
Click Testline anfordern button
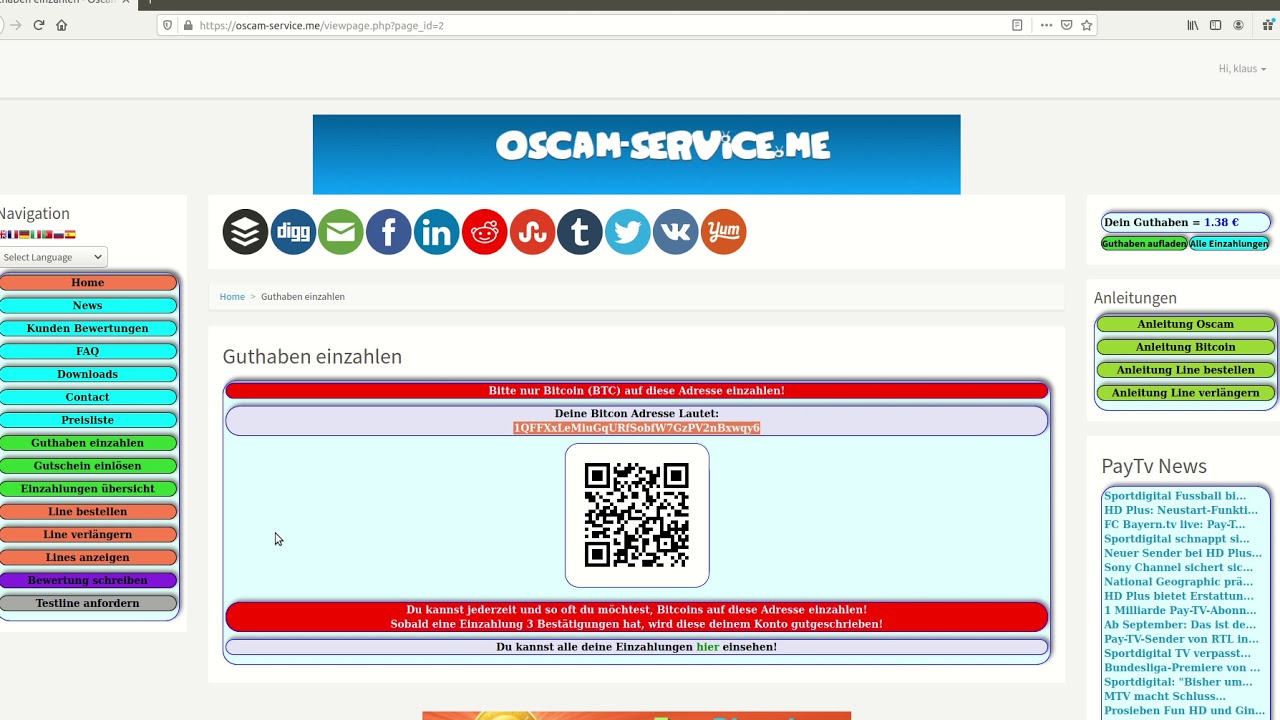click(x=88, y=603)
